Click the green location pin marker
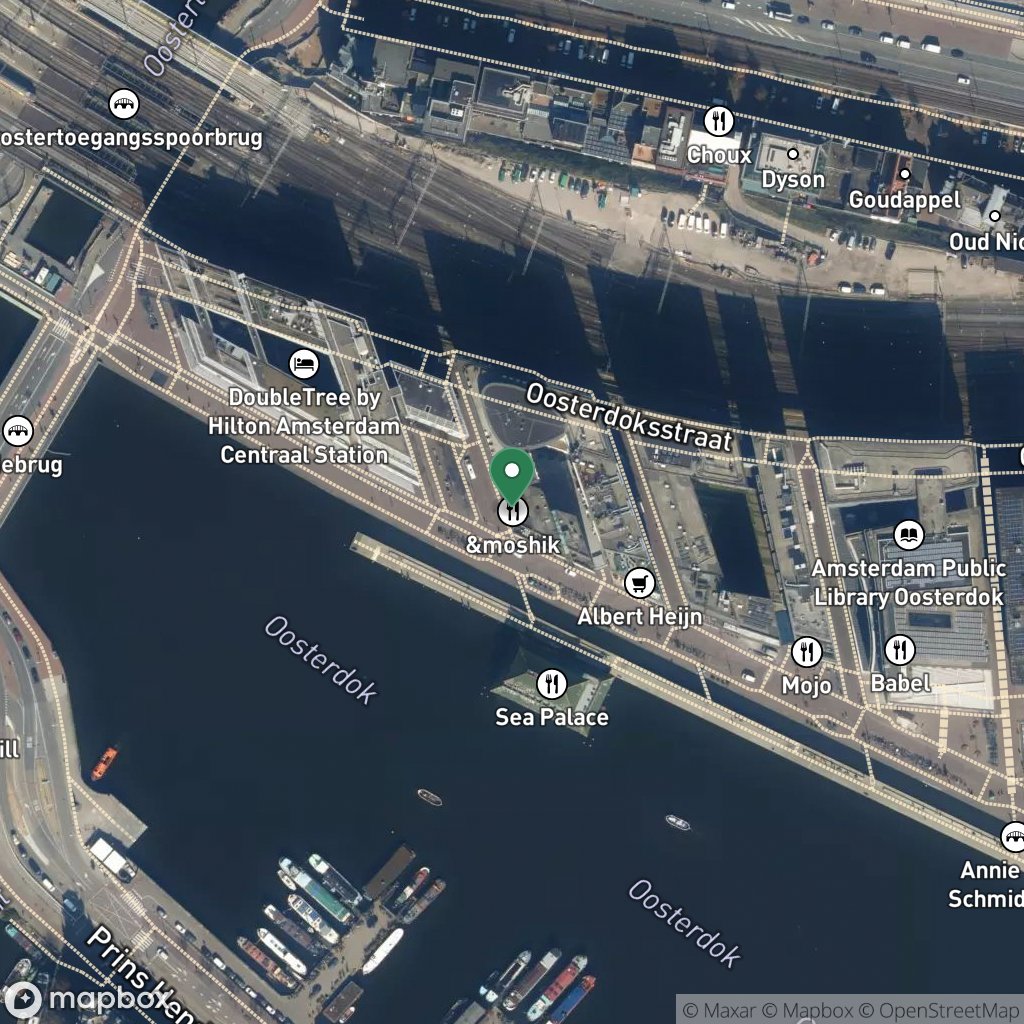1024x1024 pixels. pyautogui.click(x=513, y=476)
